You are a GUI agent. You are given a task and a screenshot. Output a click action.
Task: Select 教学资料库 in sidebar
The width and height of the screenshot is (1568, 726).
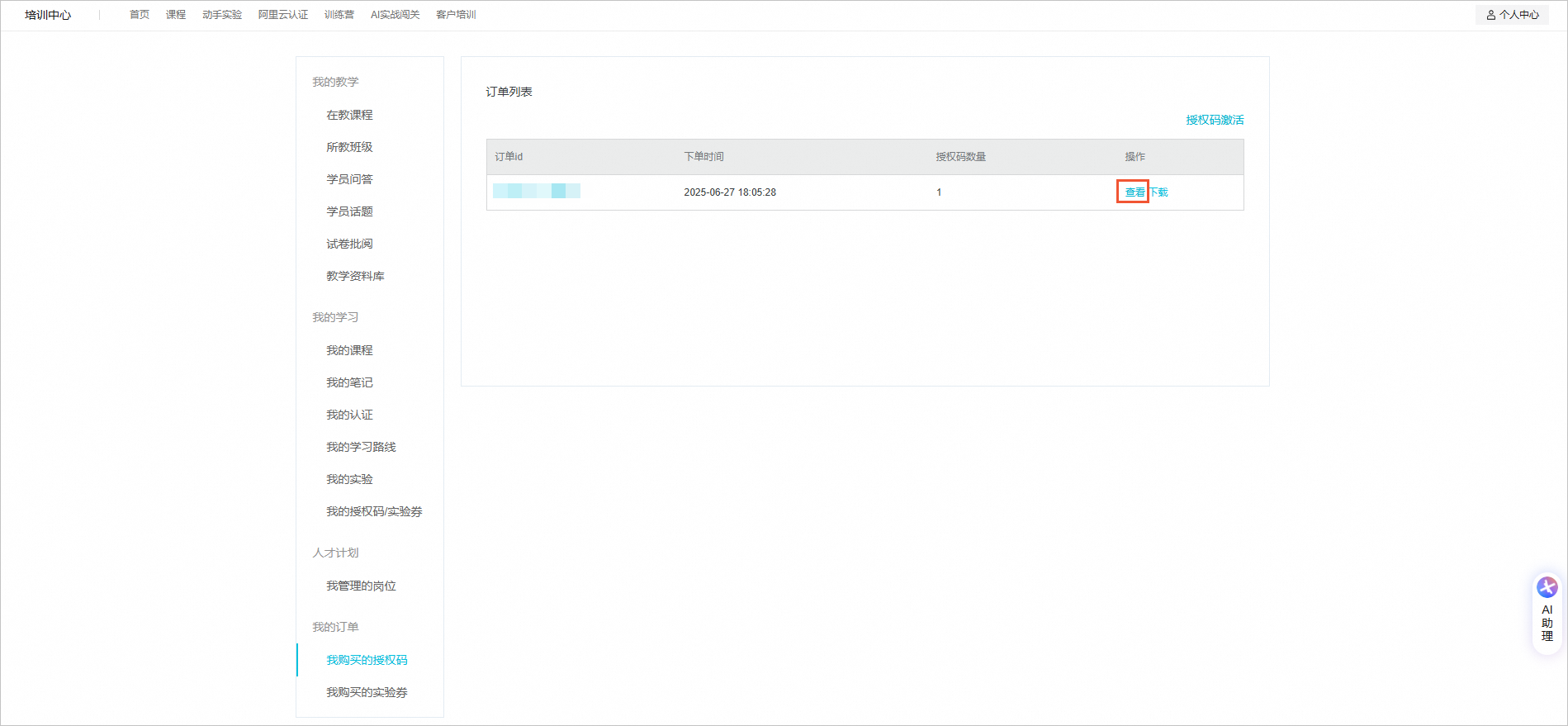(355, 276)
